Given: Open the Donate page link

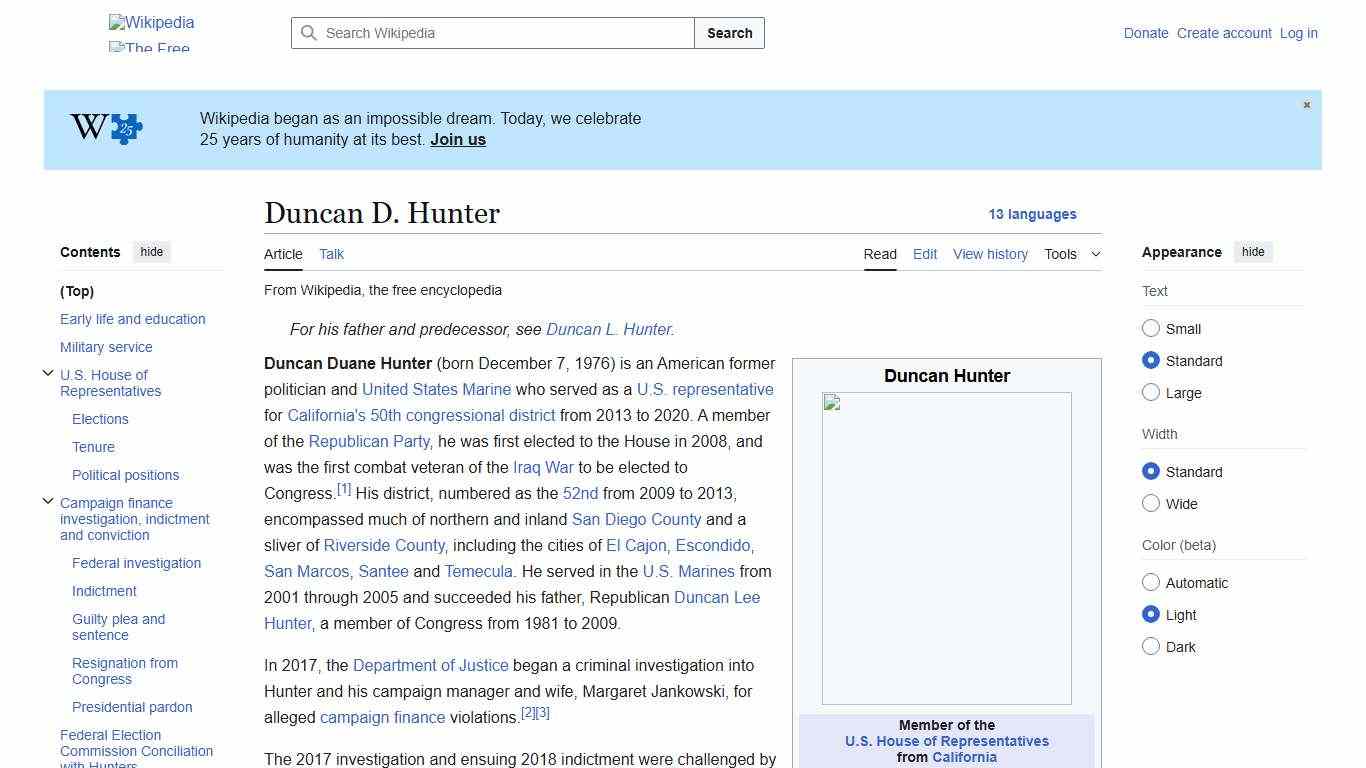Looking at the screenshot, I should click(1145, 33).
